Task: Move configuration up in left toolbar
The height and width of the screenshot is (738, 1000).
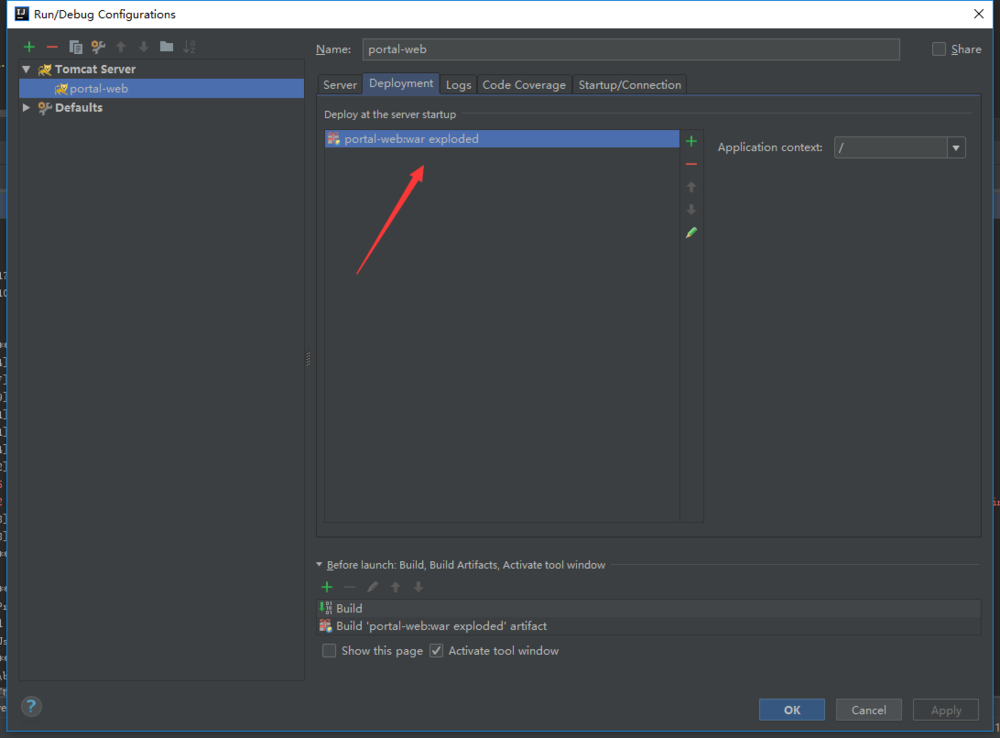Action: [121, 47]
